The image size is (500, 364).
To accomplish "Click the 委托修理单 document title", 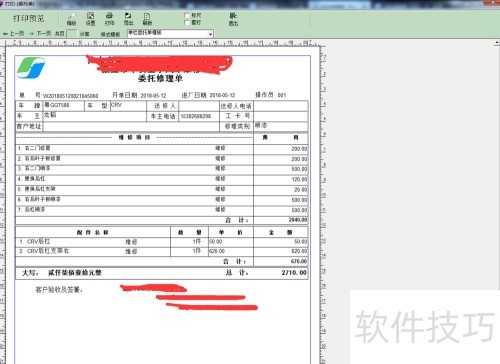I will pyautogui.click(x=160, y=79).
